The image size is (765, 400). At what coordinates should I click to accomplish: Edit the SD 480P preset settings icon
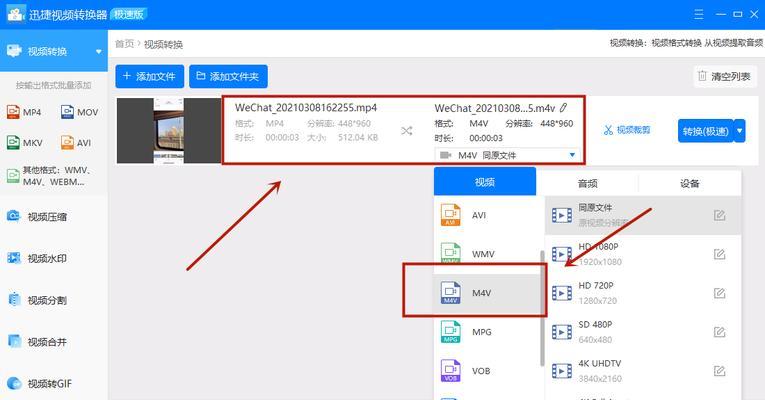719,332
